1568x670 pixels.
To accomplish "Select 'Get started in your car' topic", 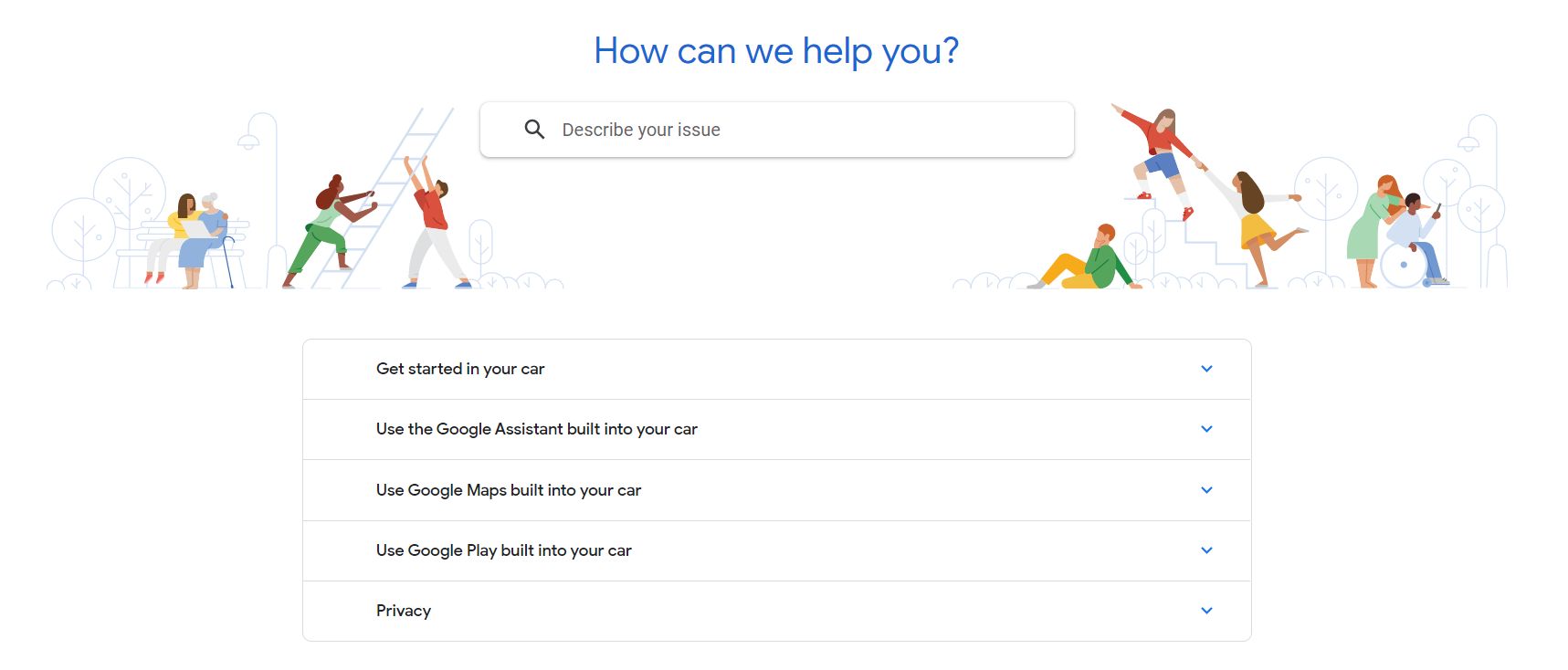I will point(460,369).
